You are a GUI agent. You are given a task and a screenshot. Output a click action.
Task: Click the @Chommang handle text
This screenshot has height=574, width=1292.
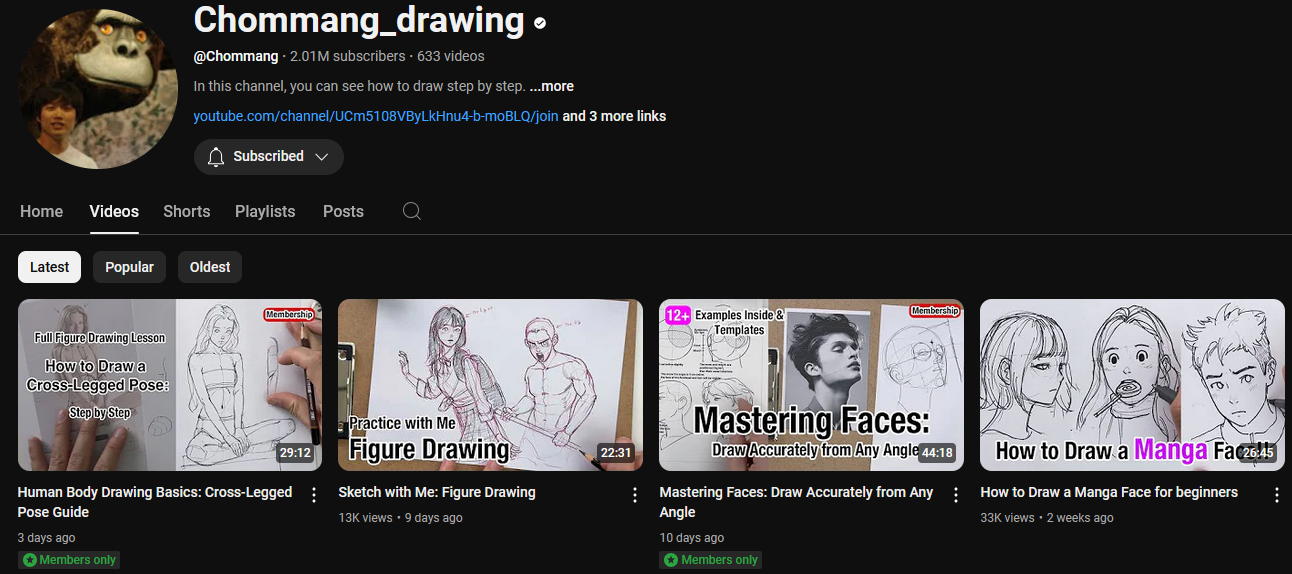tap(236, 56)
